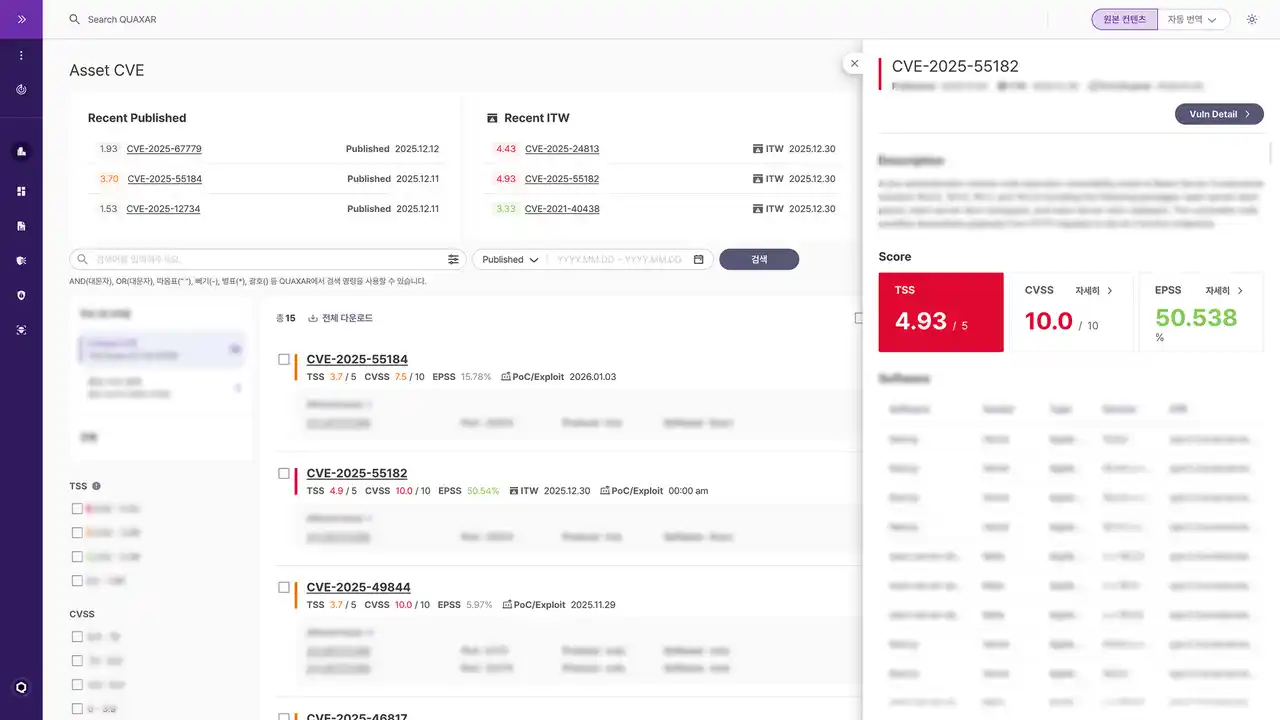
Task: Open the dashboard grid icon in sidebar
Action: 21,191
